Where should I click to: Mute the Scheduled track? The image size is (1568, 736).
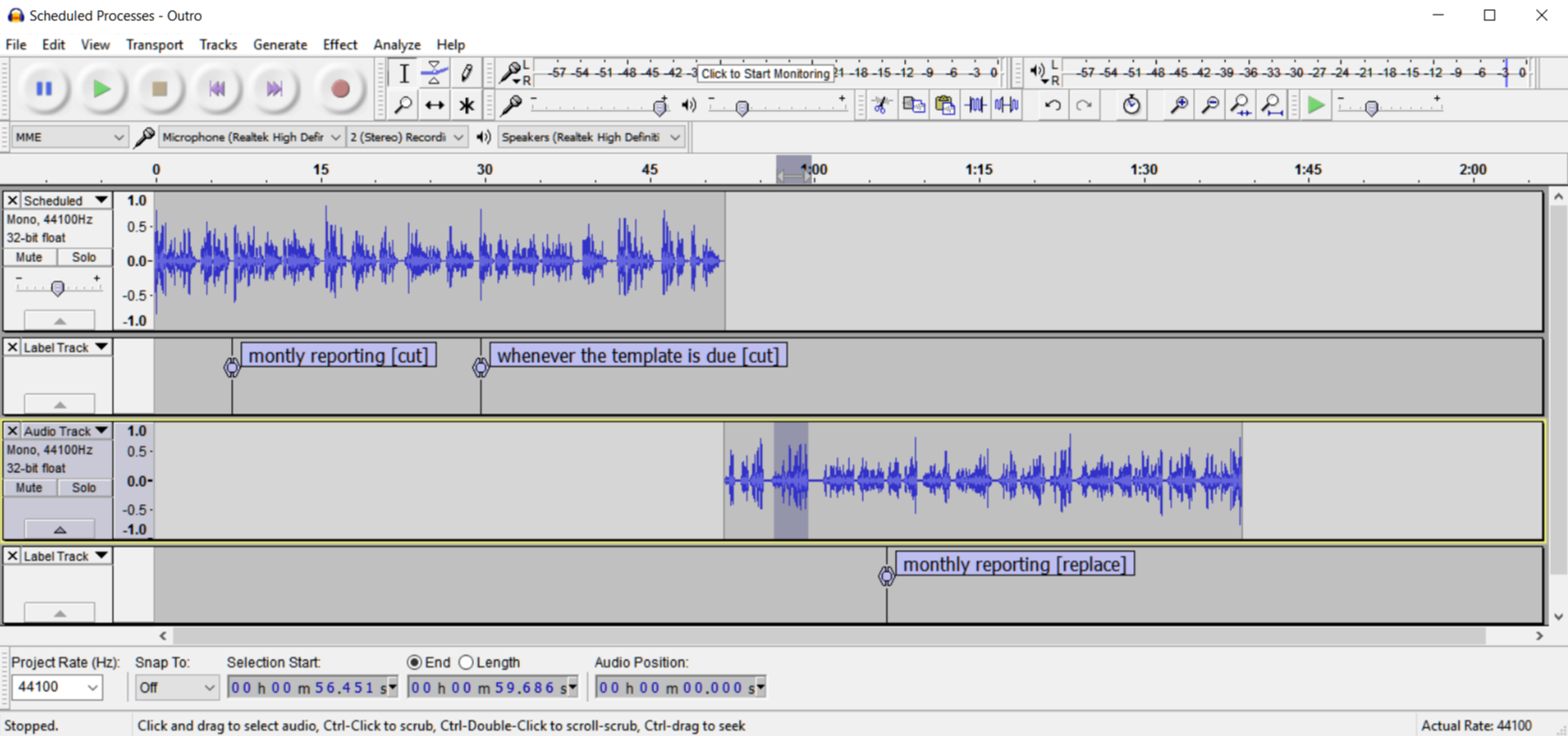29,258
